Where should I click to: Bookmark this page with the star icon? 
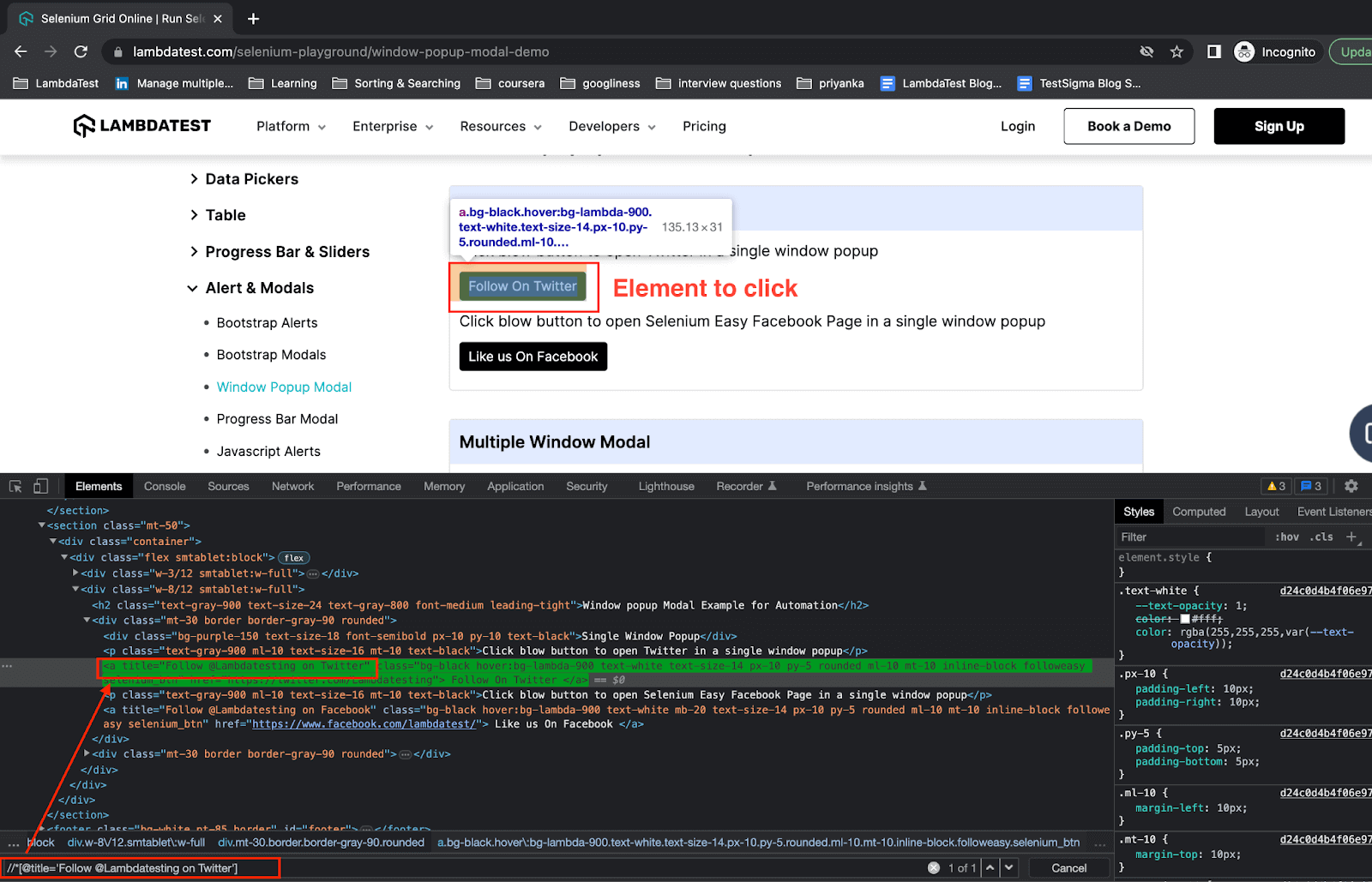pyautogui.click(x=1176, y=51)
